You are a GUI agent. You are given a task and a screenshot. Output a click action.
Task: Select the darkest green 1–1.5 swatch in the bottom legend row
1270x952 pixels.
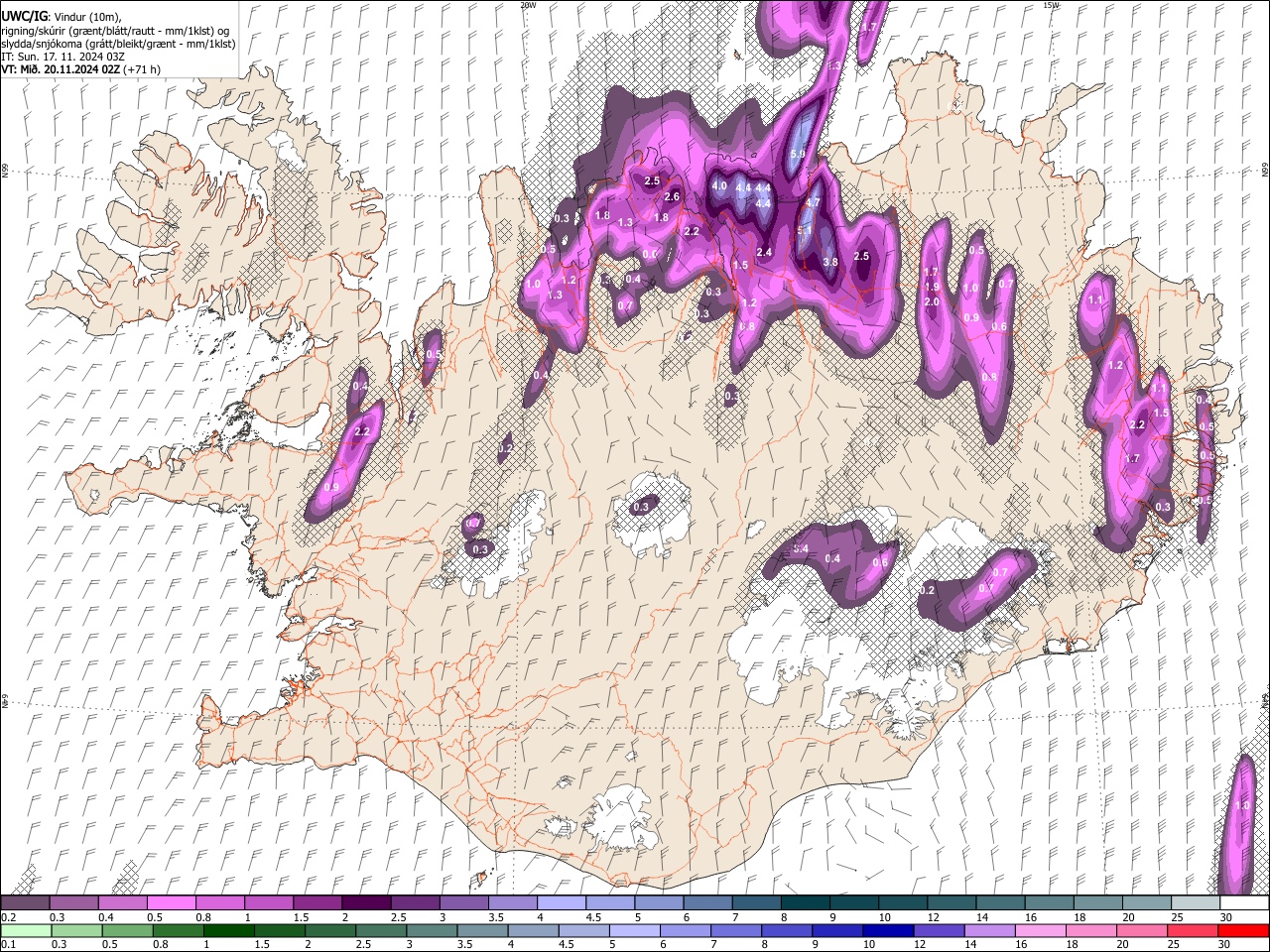[228, 930]
